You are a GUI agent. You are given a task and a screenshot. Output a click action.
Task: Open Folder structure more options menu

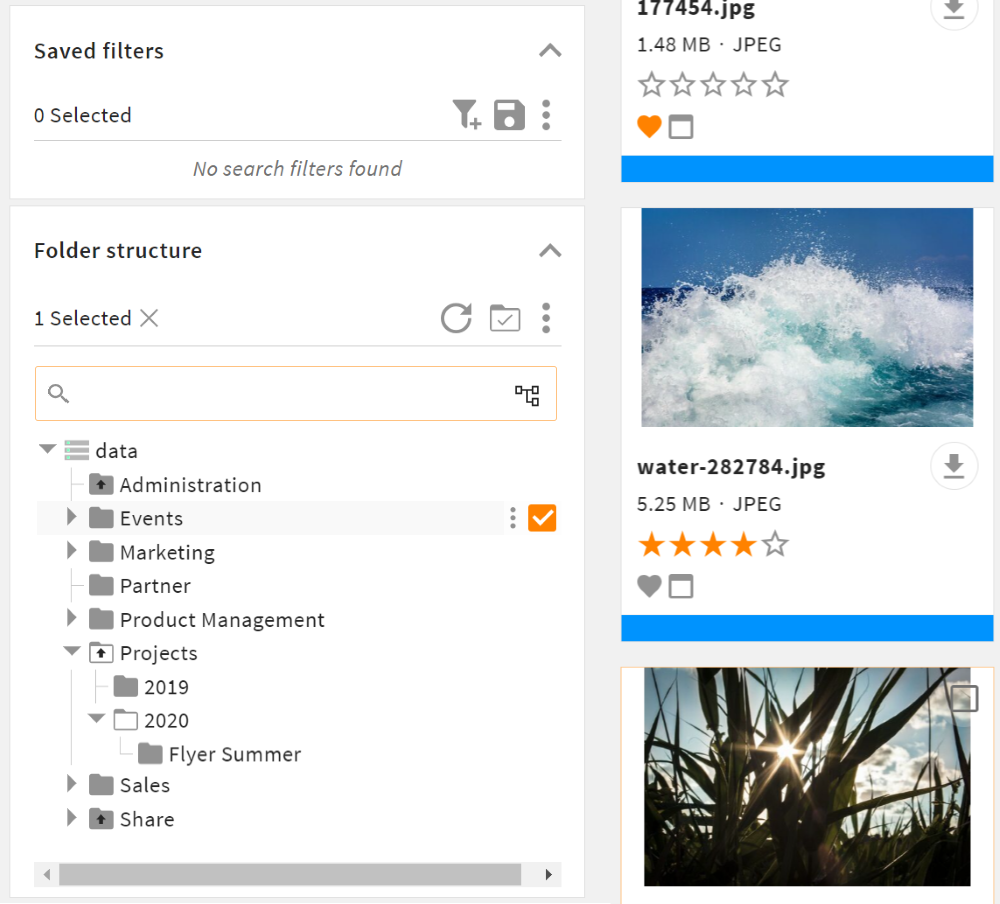point(546,318)
